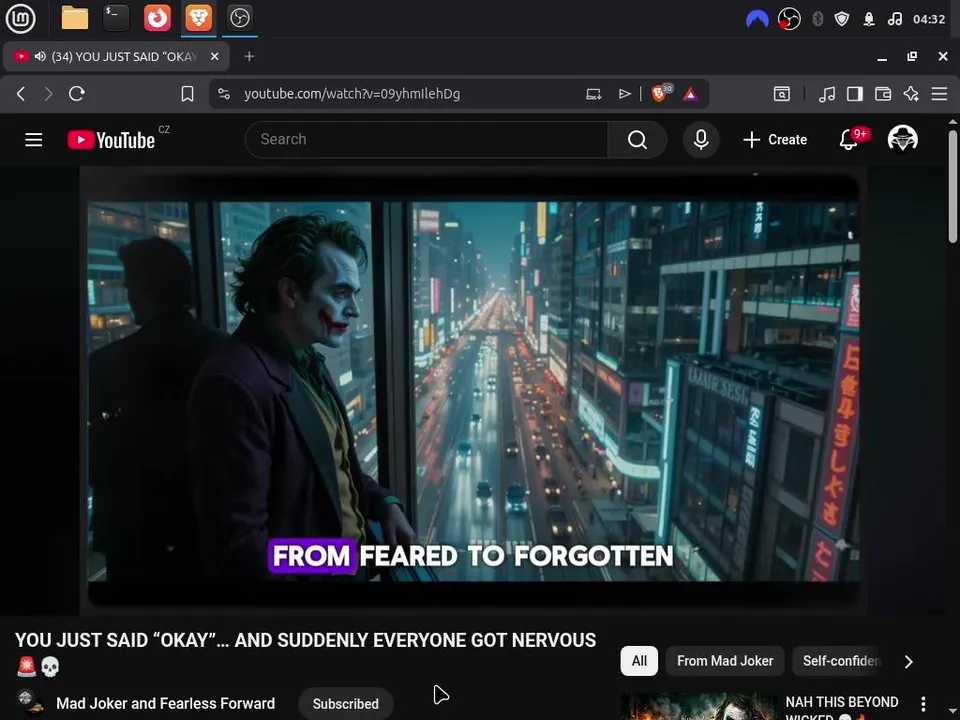Screen dimensions: 960x720
Task: Select the From Mad Joker chip
Action: (725, 661)
